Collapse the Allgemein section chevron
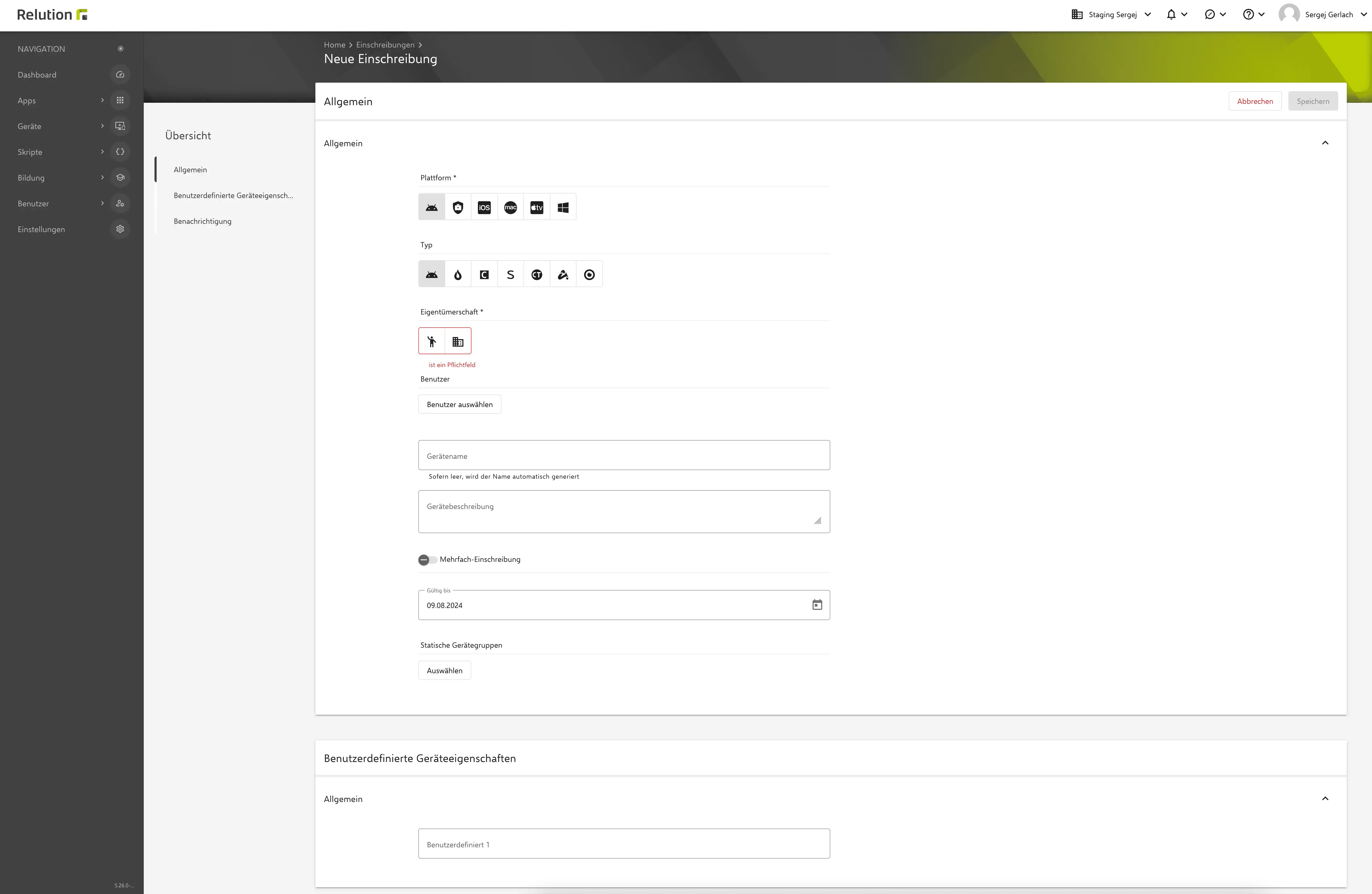Viewport: 1372px width, 894px height. [1325, 143]
